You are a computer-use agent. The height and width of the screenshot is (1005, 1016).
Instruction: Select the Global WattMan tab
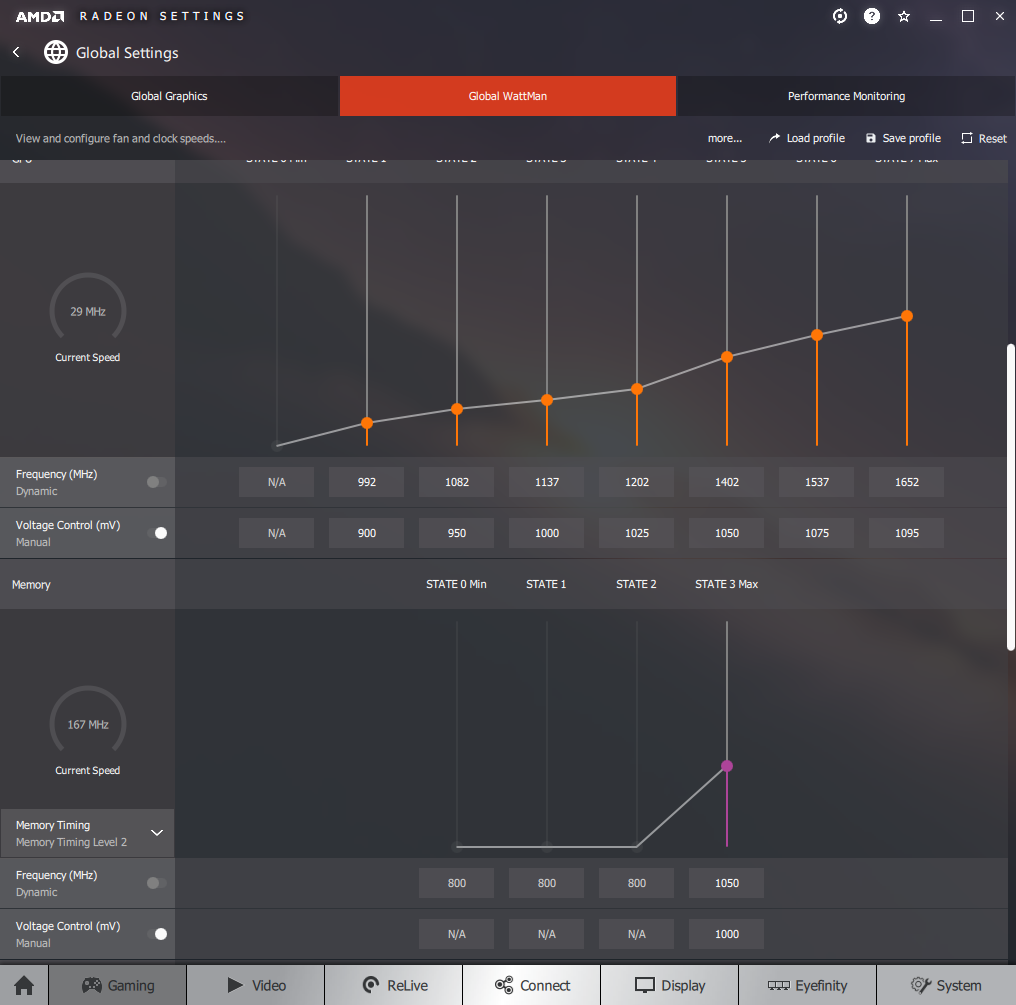(507, 96)
